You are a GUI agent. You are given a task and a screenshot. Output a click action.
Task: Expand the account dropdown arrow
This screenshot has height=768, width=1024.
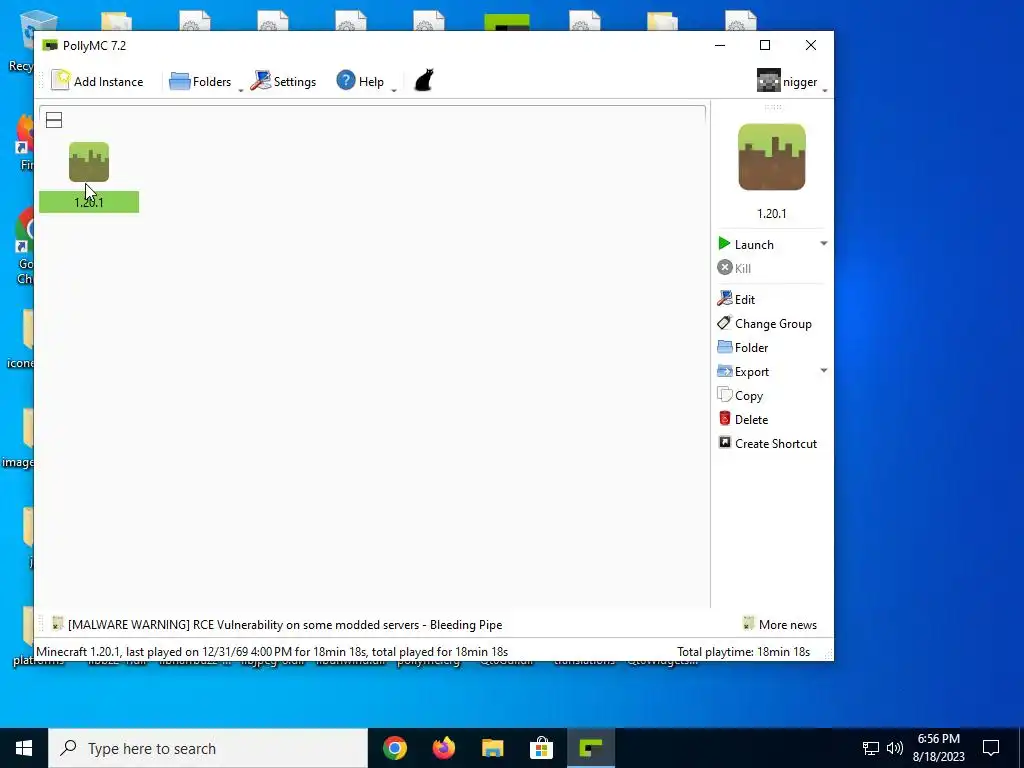(x=825, y=90)
